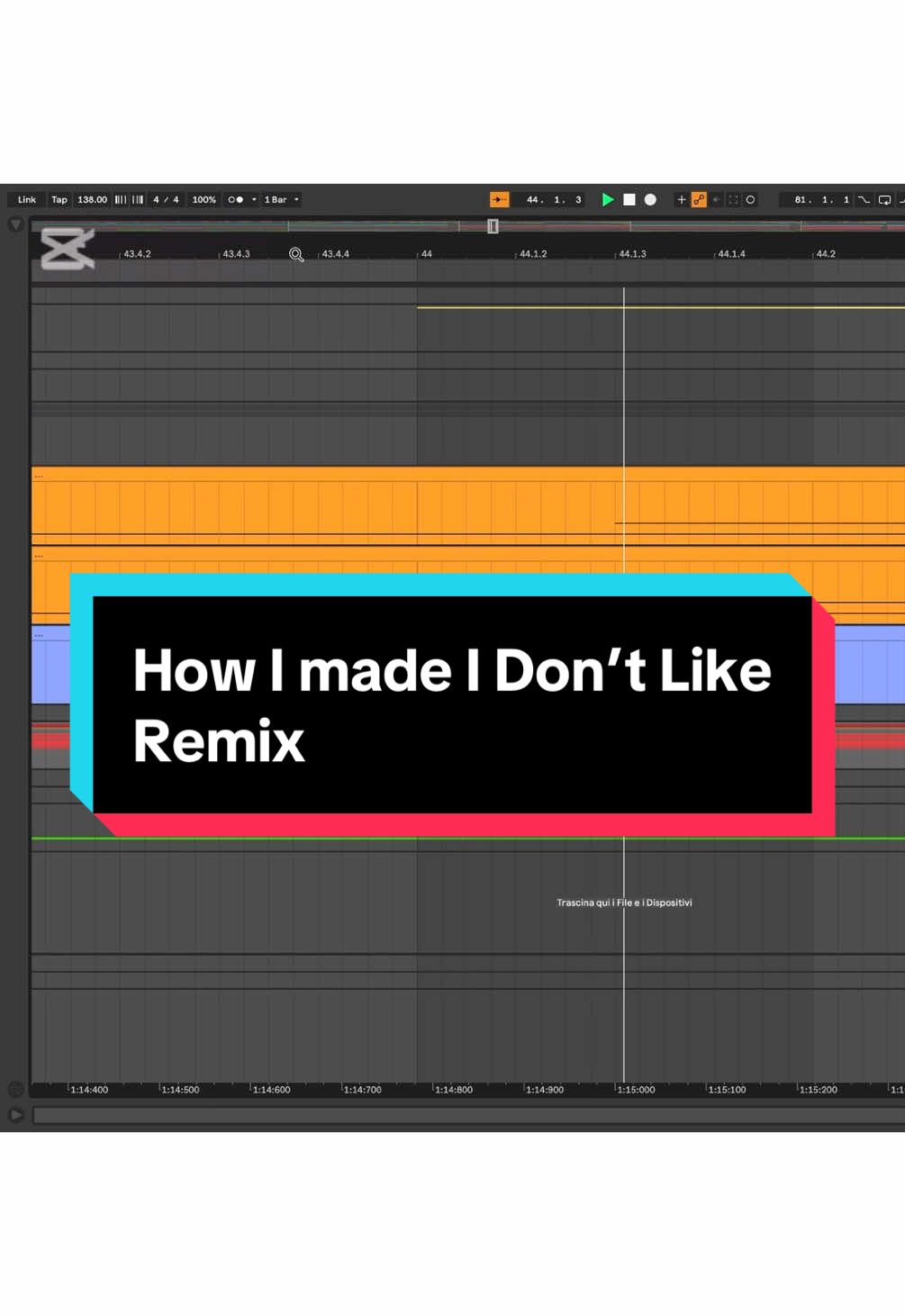Click the phase nudge up icon
The image size is (905, 1316).
(138, 200)
